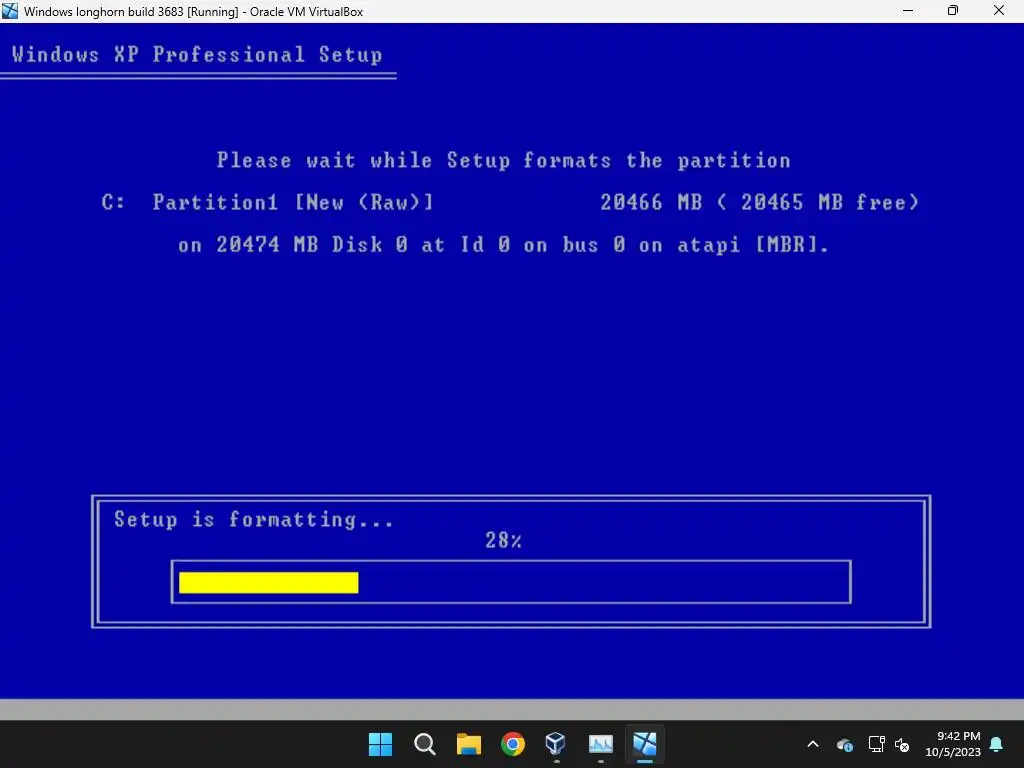Click the 28% progress value
The height and width of the screenshot is (768, 1024).
coord(504,540)
